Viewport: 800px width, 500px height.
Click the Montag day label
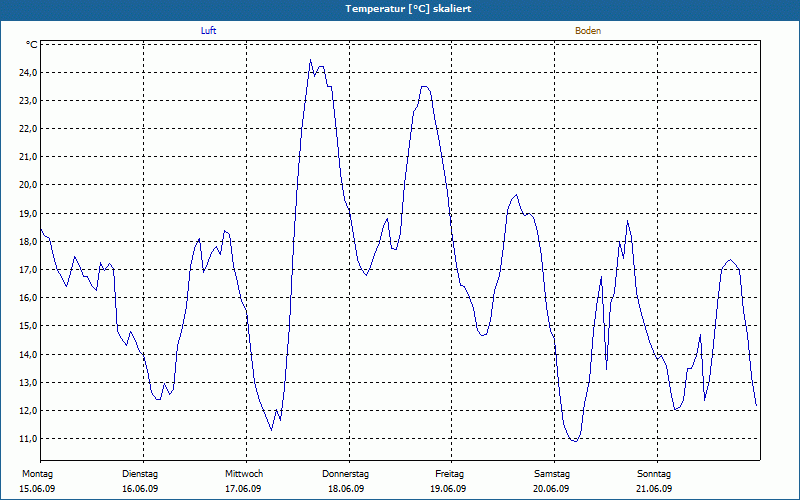point(37,474)
